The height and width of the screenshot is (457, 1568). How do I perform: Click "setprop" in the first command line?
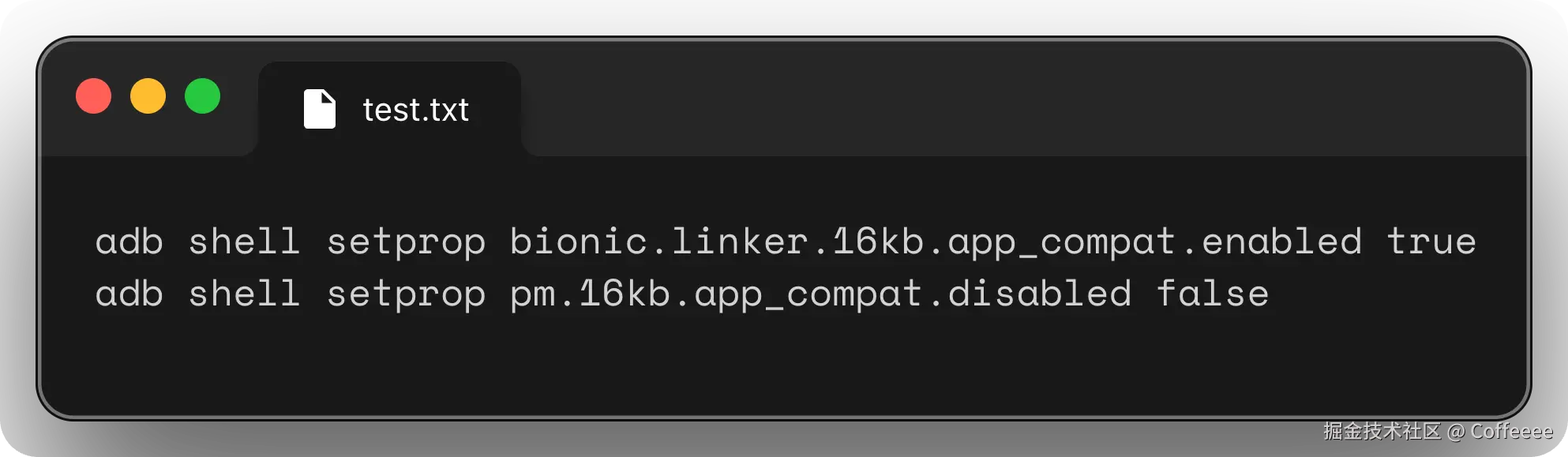(406, 243)
